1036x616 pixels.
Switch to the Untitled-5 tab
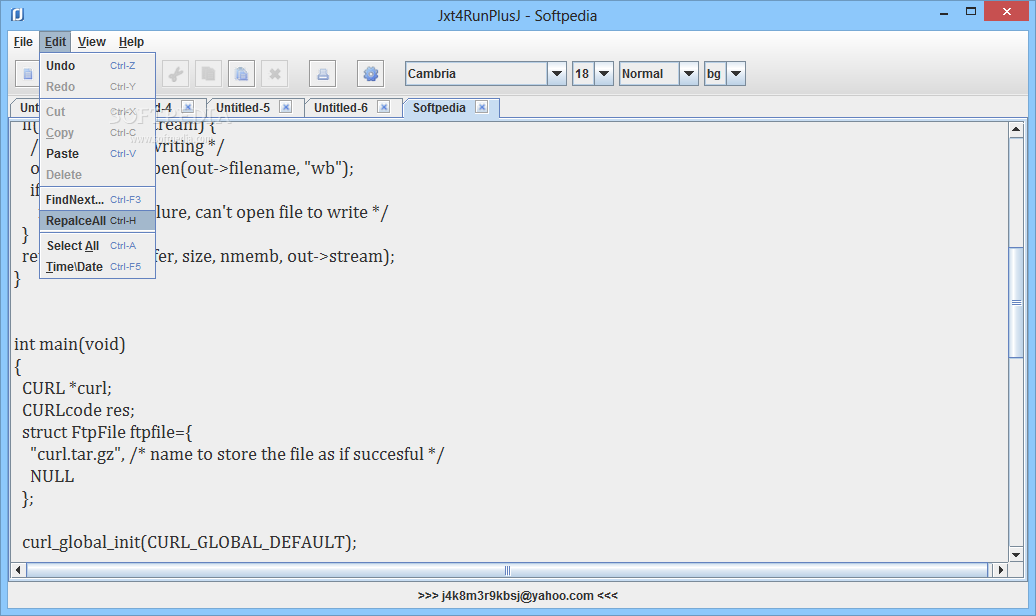tap(242, 108)
